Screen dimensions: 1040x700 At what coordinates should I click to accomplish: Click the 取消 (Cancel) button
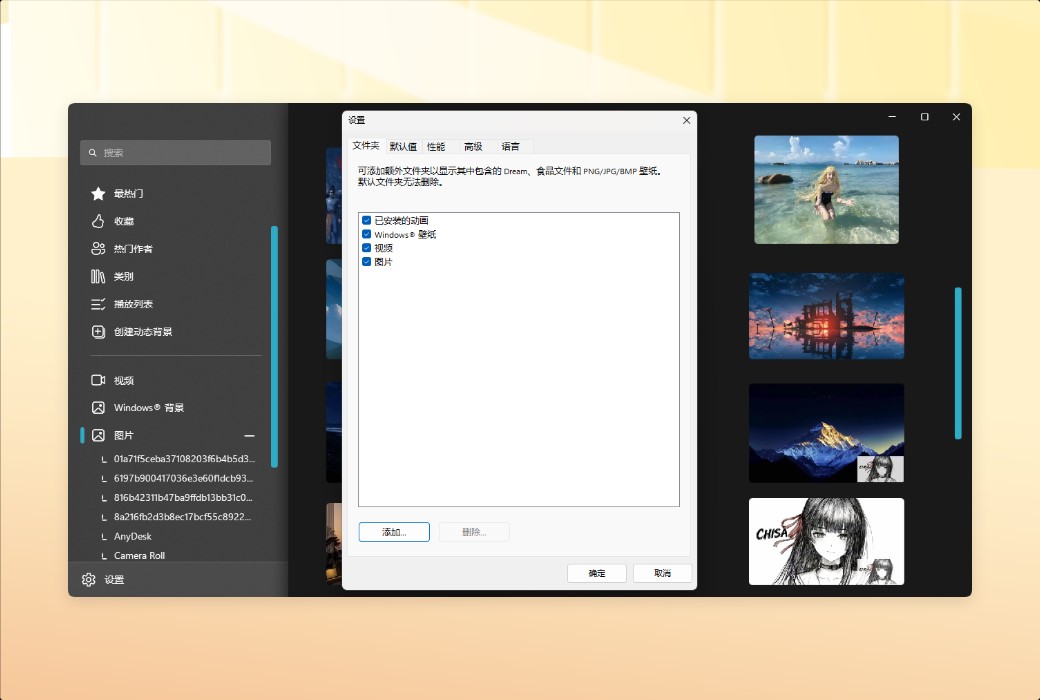(662, 572)
